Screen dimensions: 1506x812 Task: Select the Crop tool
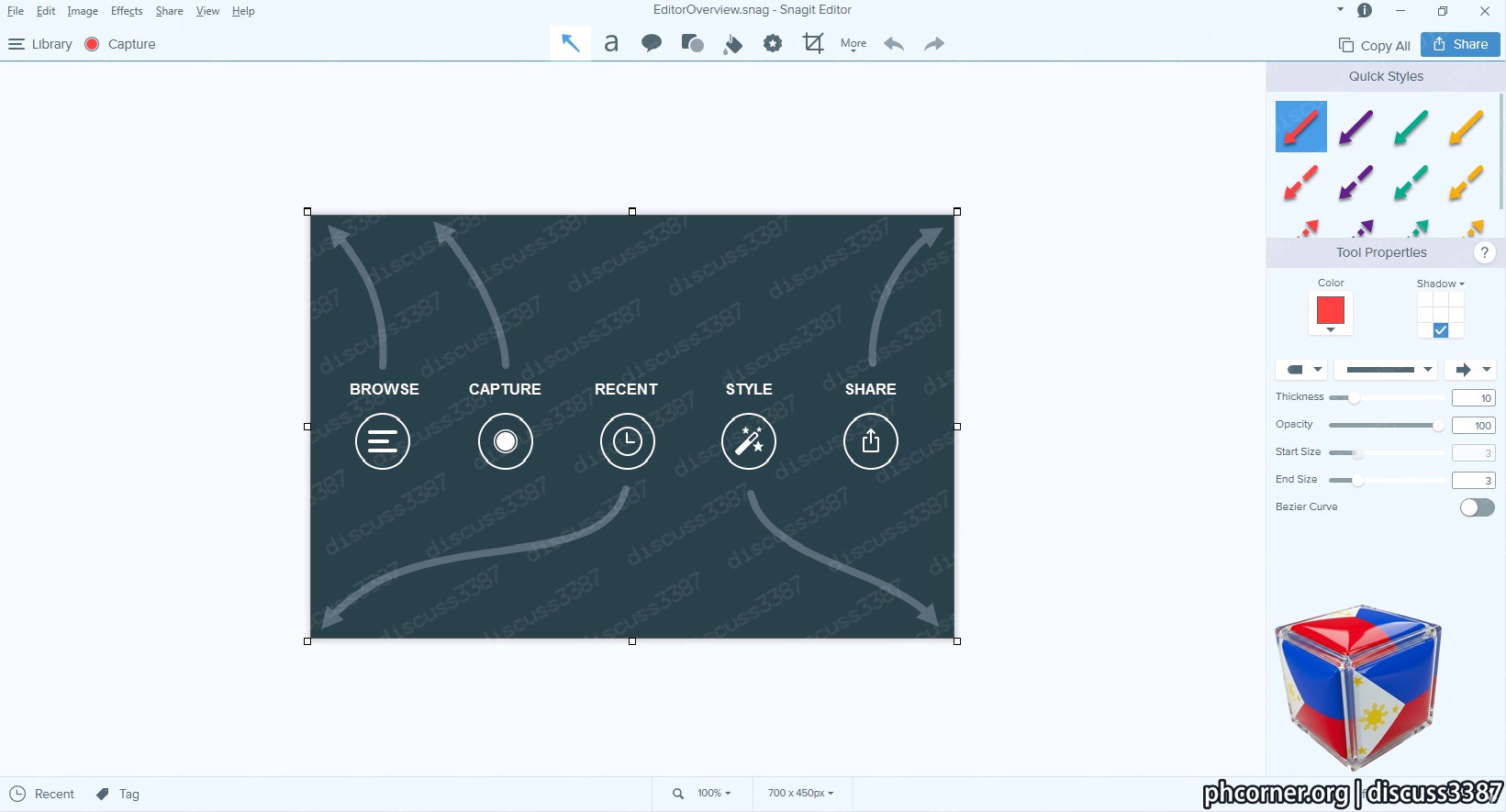point(813,43)
